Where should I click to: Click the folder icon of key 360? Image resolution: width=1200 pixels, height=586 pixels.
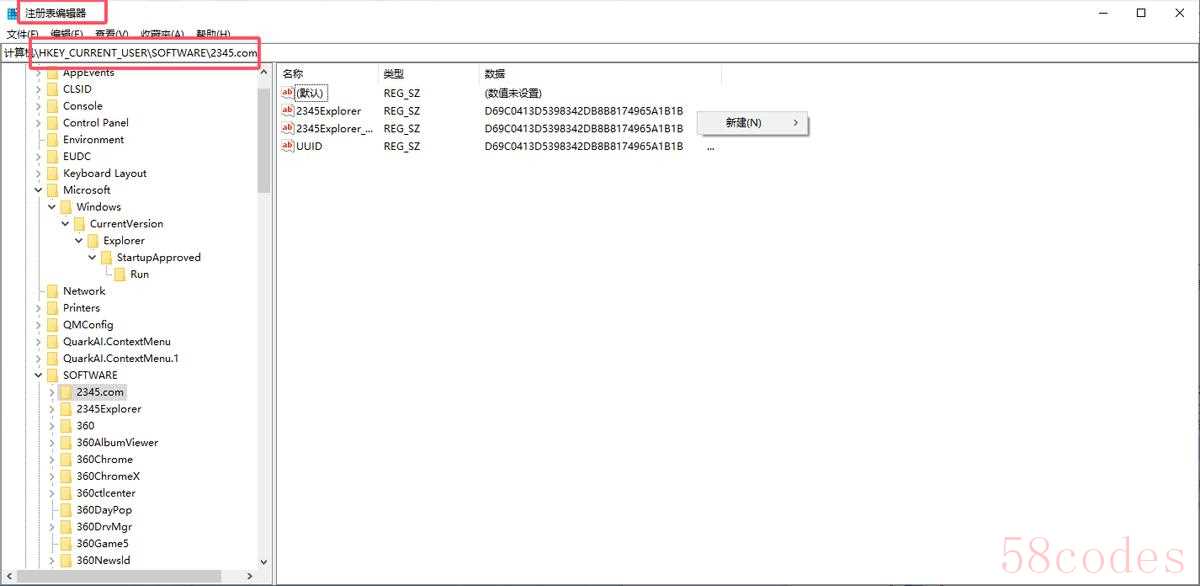point(66,426)
